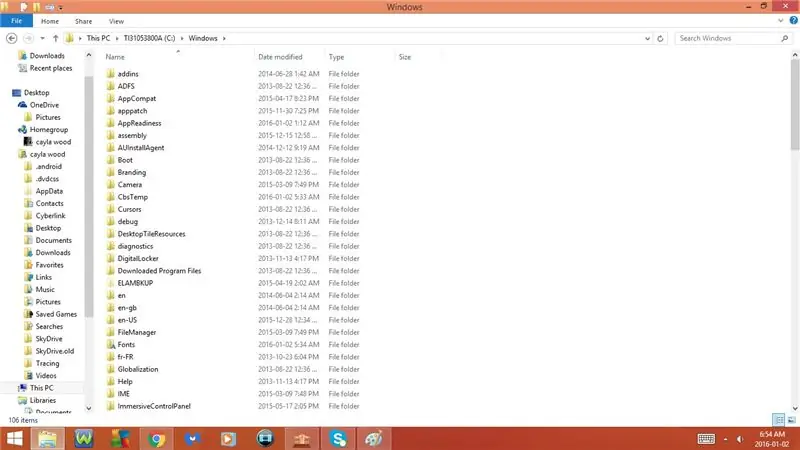800x450 pixels.
Task: Select the en-US folder
Action: [127, 320]
